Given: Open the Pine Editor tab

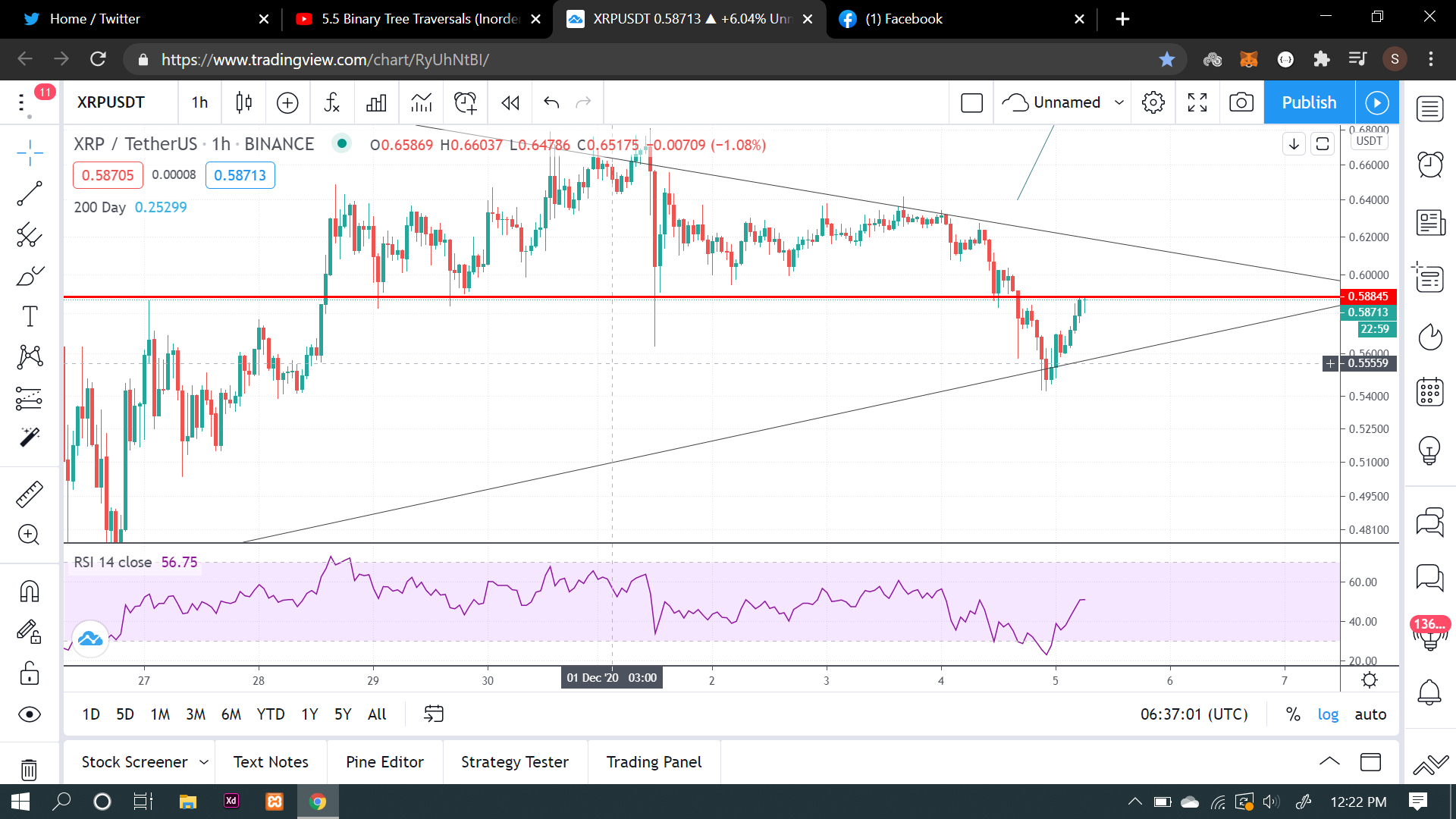Looking at the screenshot, I should click(x=384, y=762).
